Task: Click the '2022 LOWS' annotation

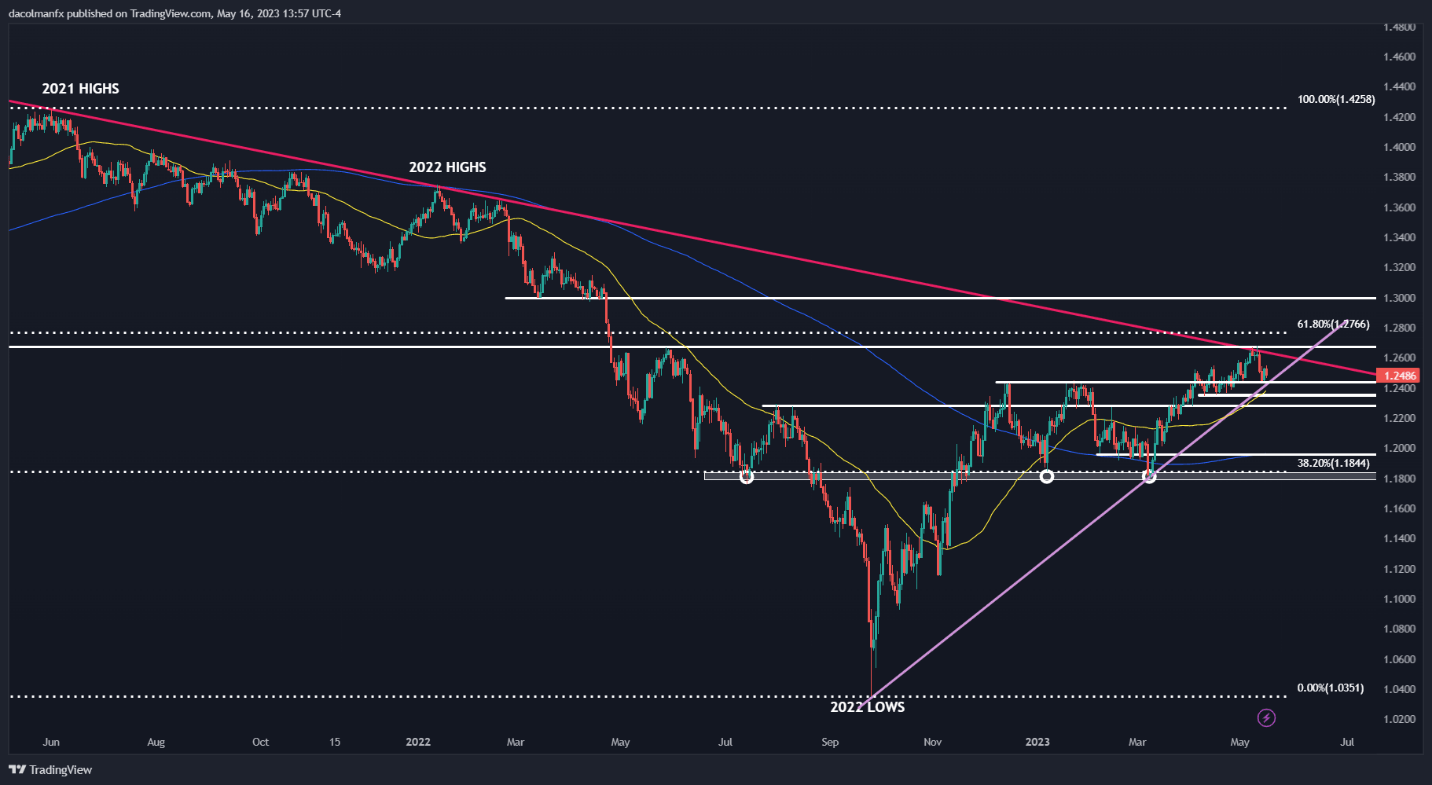Action: click(867, 706)
